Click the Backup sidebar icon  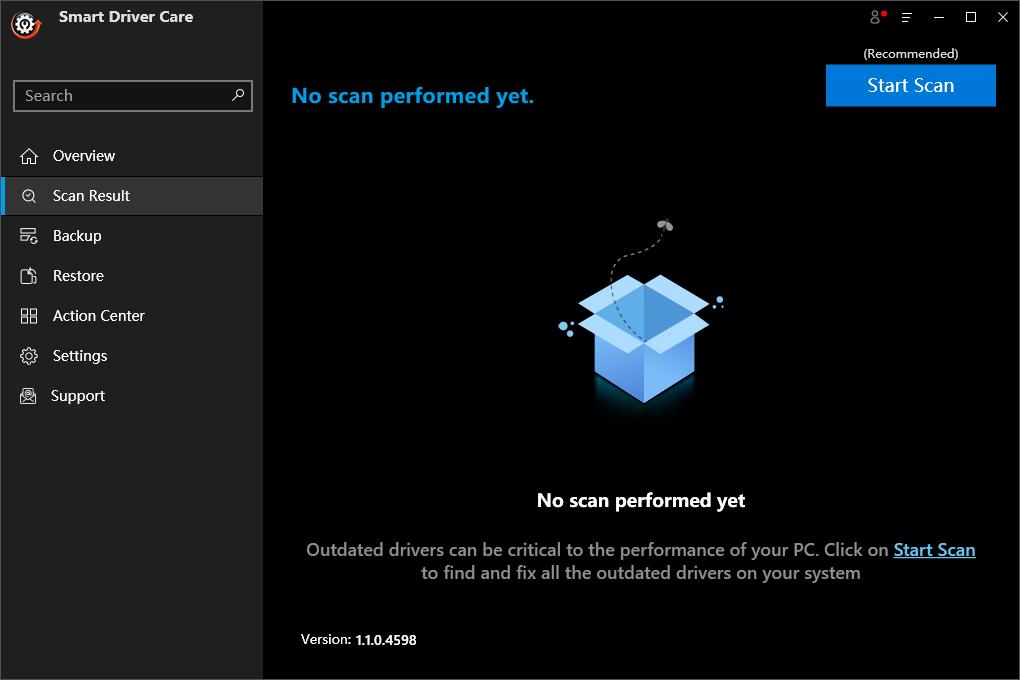pyautogui.click(x=28, y=236)
